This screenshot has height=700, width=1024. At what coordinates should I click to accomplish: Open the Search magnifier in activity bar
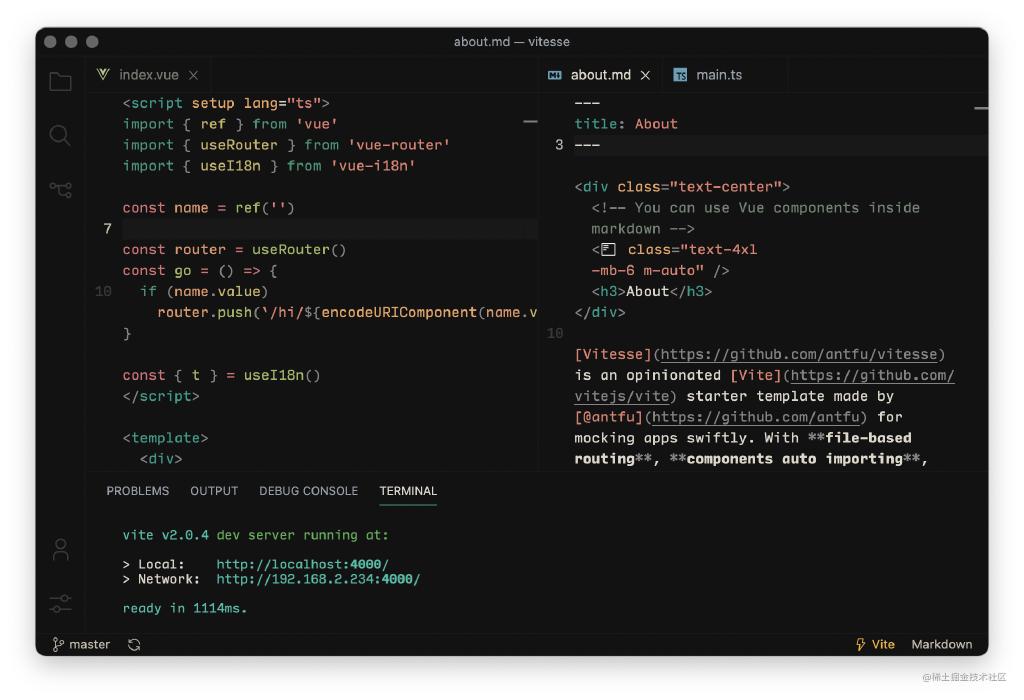(x=60, y=135)
